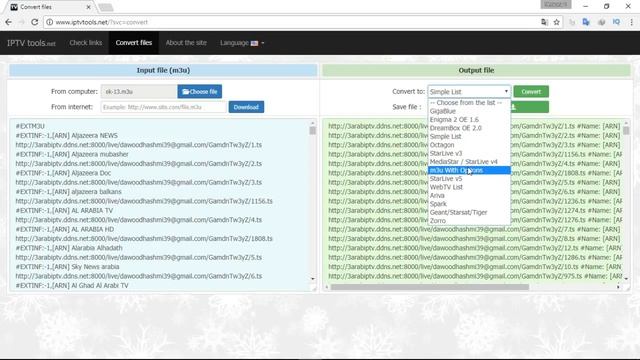Click the blue Choose file button
640x360 pixels.
click(200, 91)
